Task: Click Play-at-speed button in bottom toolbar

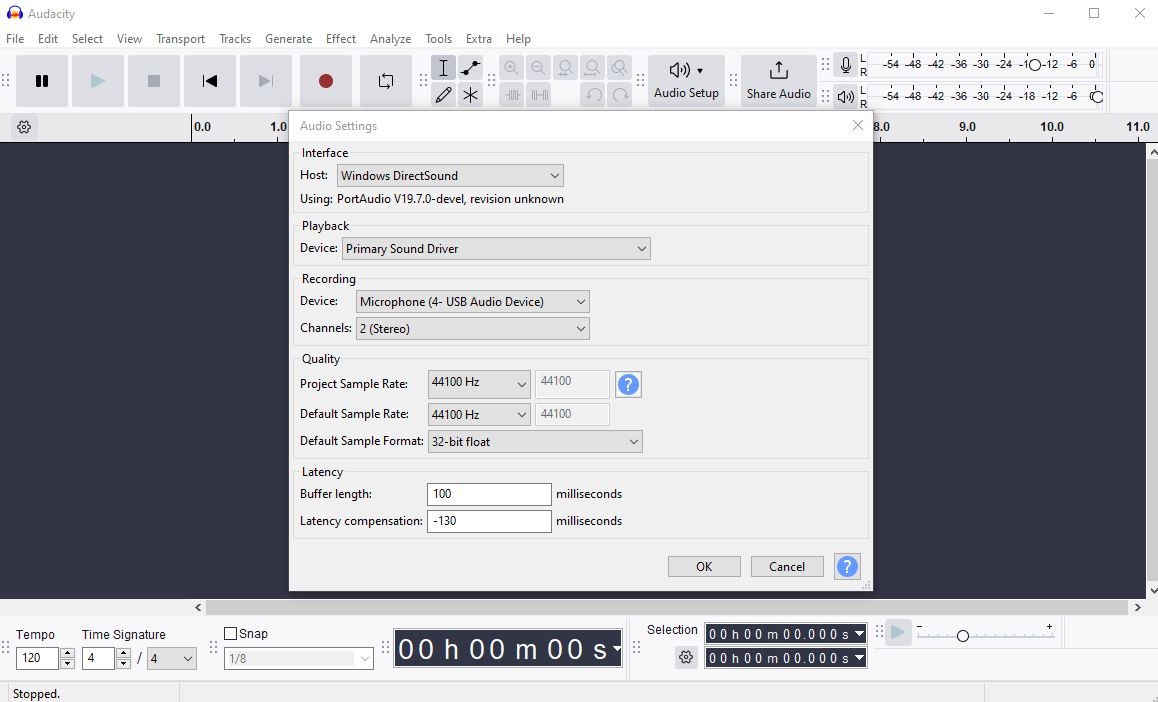Action: [x=898, y=633]
